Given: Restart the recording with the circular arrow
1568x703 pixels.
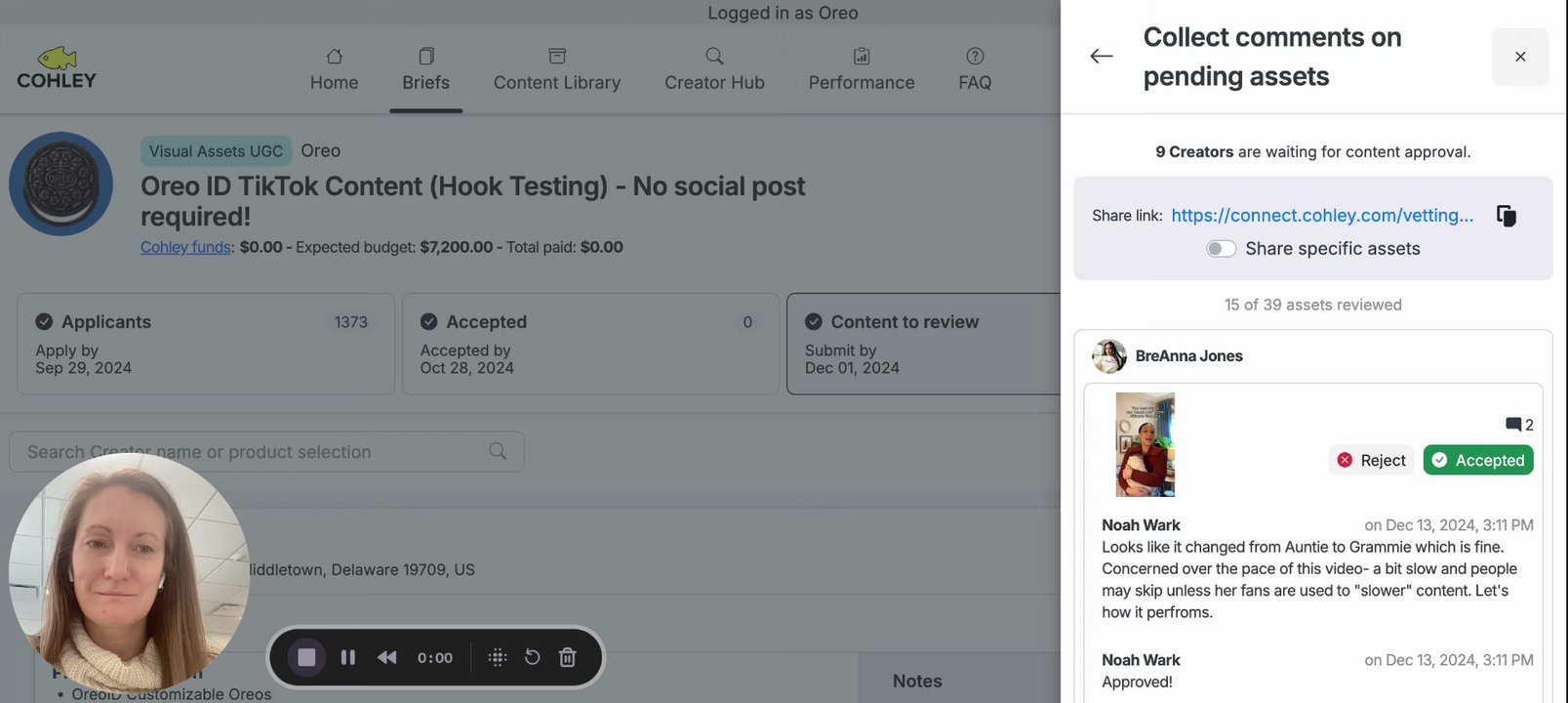Looking at the screenshot, I should point(532,657).
